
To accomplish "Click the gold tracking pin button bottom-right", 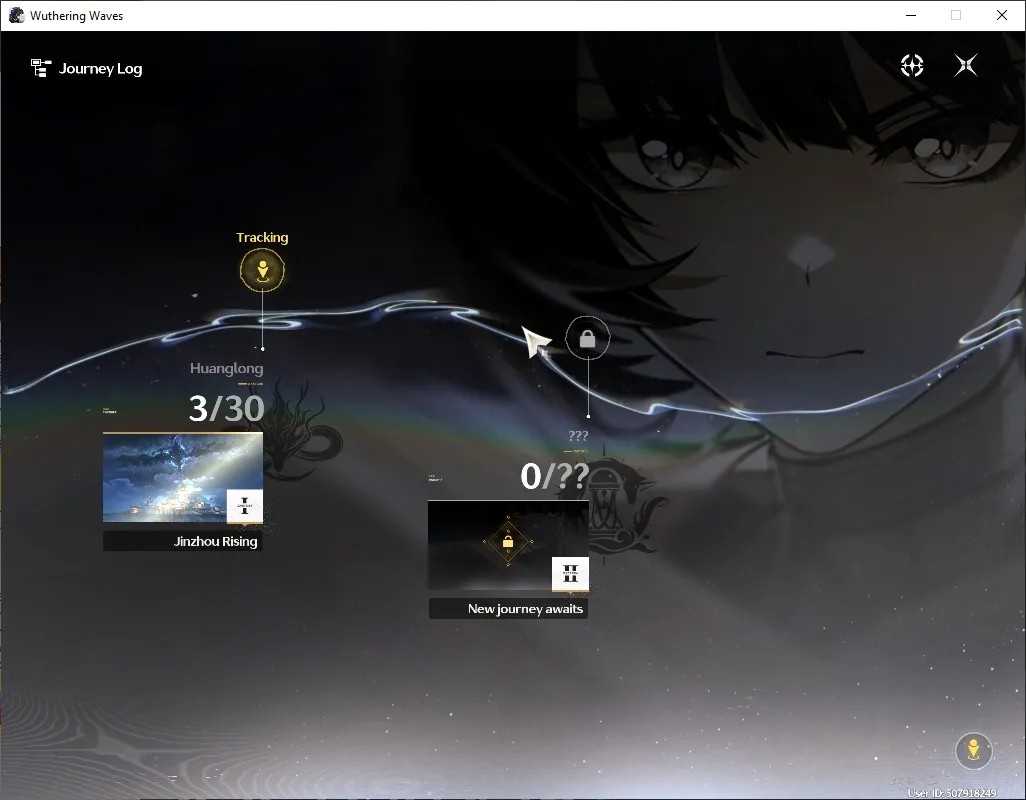I will 974,750.
